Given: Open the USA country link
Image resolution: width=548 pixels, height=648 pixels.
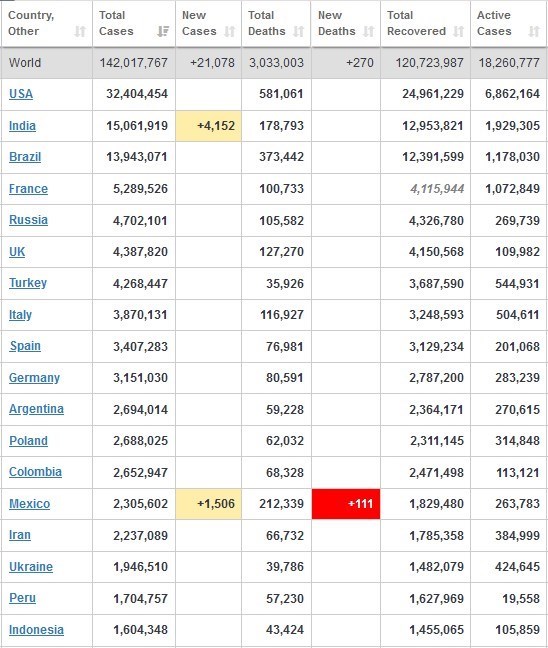Looking at the screenshot, I should pyautogui.click(x=21, y=94).
